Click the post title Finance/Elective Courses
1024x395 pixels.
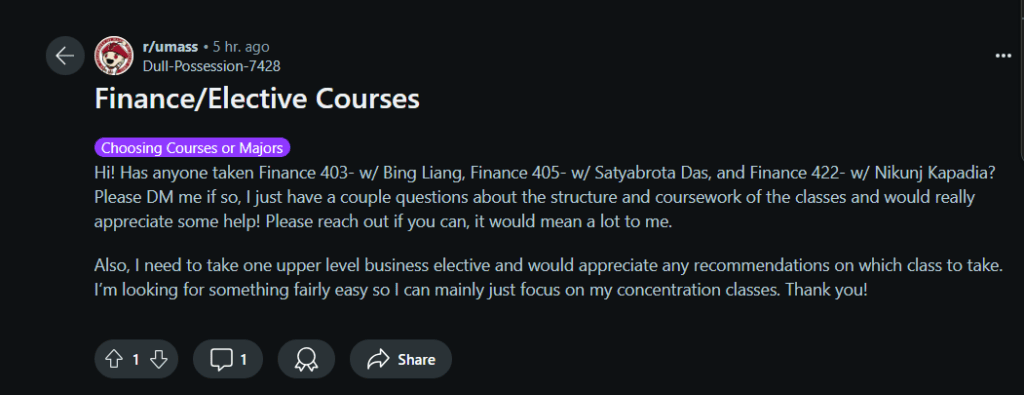(257, 99)
